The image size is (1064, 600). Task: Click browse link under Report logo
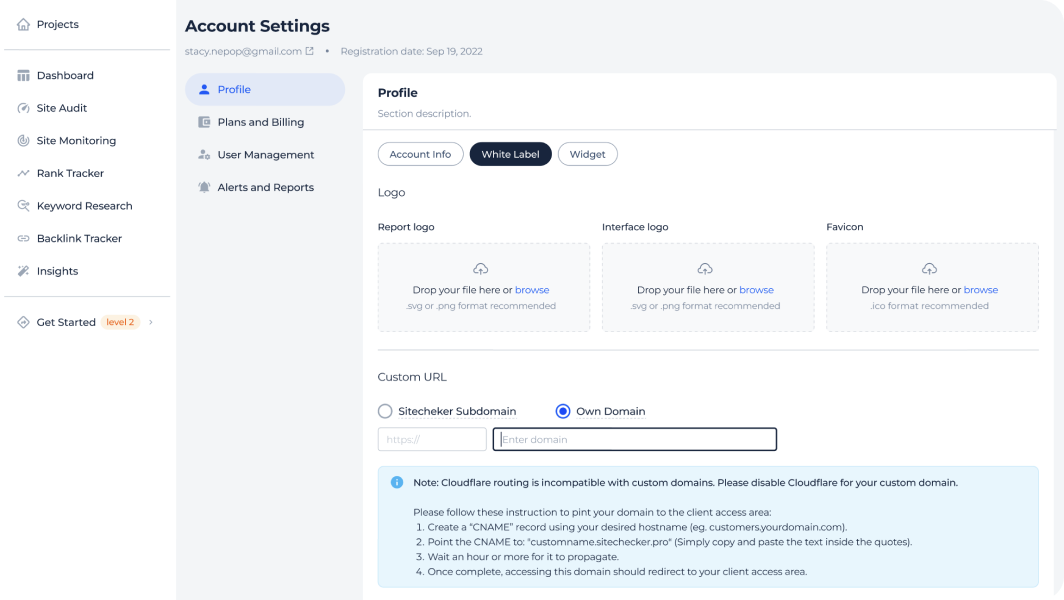coord(532,290)
